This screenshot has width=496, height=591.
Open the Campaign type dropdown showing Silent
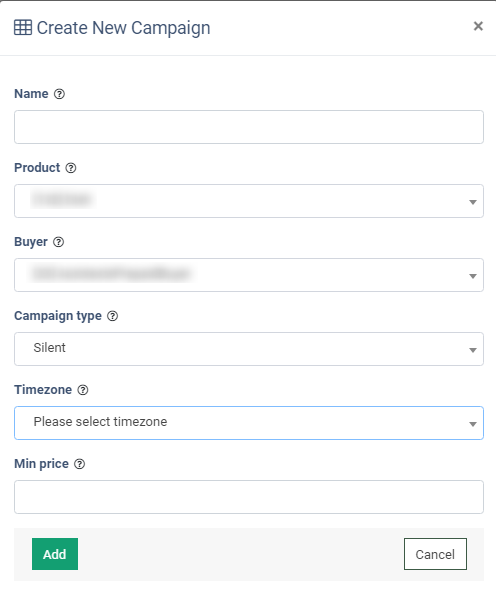pos(249,349)
